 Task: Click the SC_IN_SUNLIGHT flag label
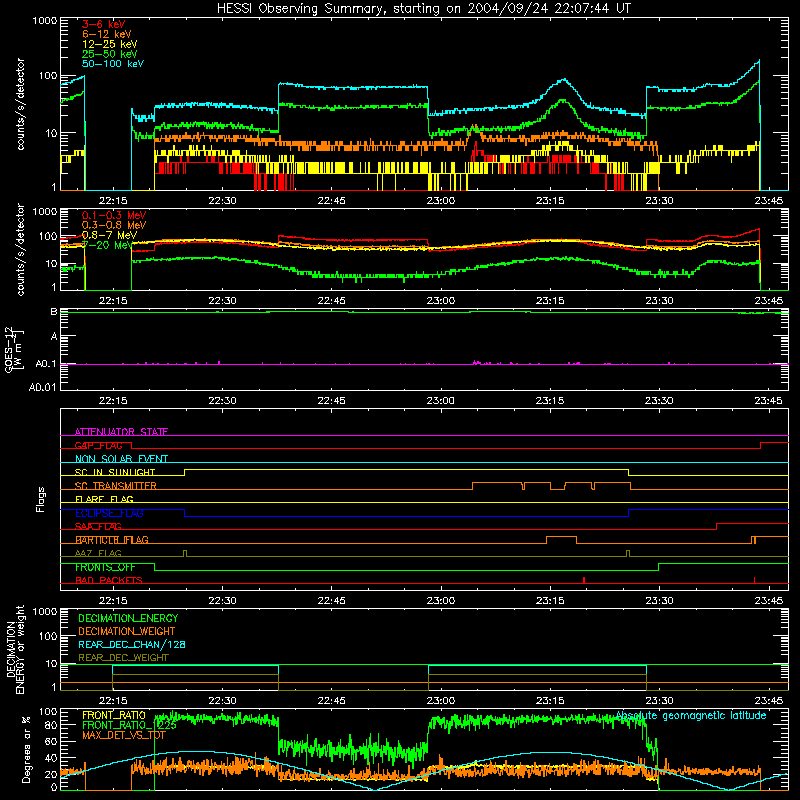pos(115,472)
